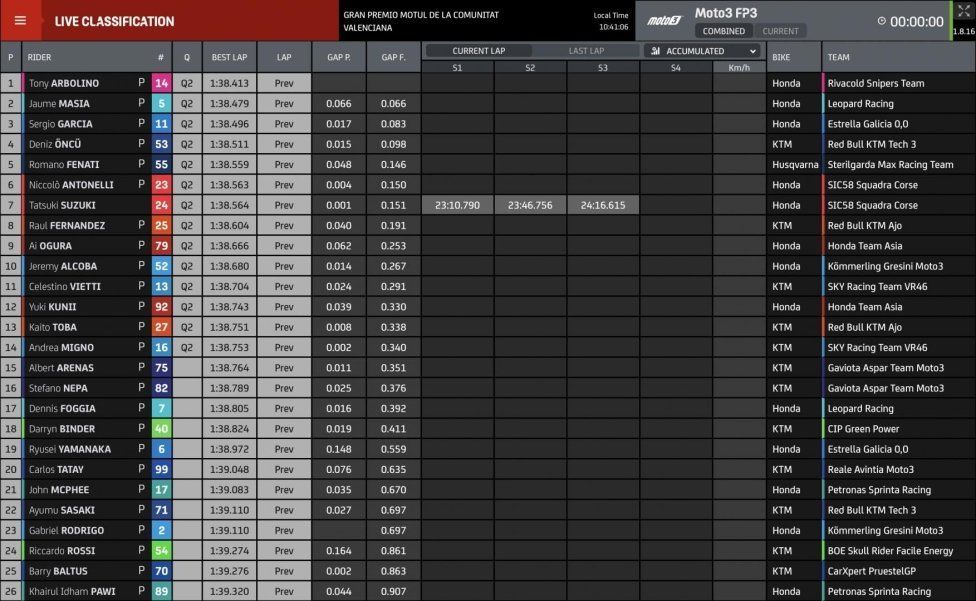Select the LAST LAP tab

pyautogui.click(x=586, y=51)
